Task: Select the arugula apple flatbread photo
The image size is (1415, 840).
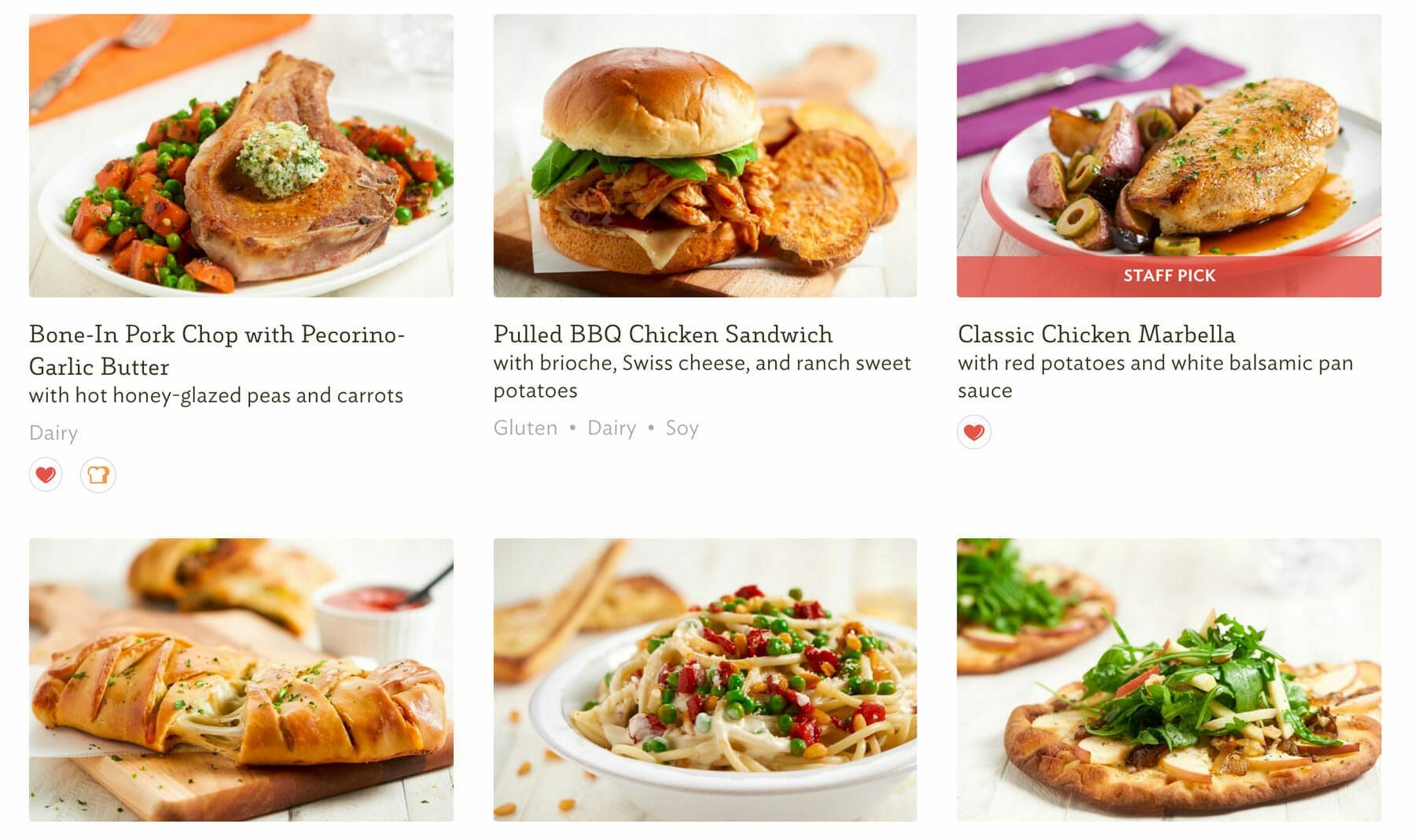Action: pyautogui.click(x=1169, y=680)
